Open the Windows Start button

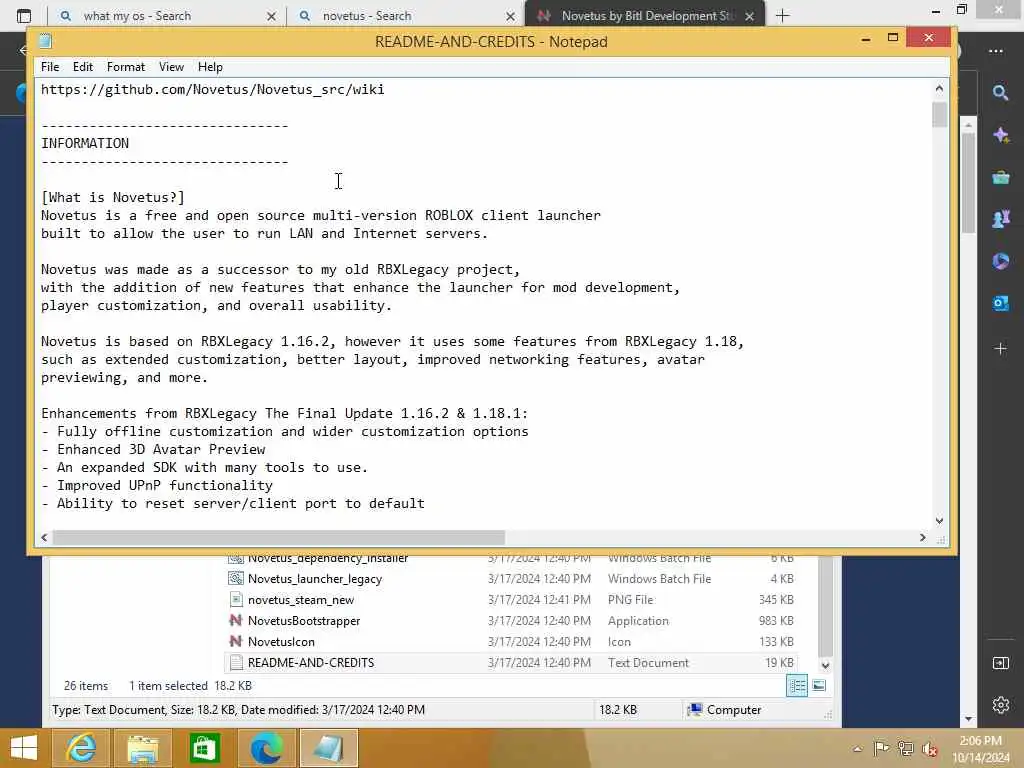24,748
